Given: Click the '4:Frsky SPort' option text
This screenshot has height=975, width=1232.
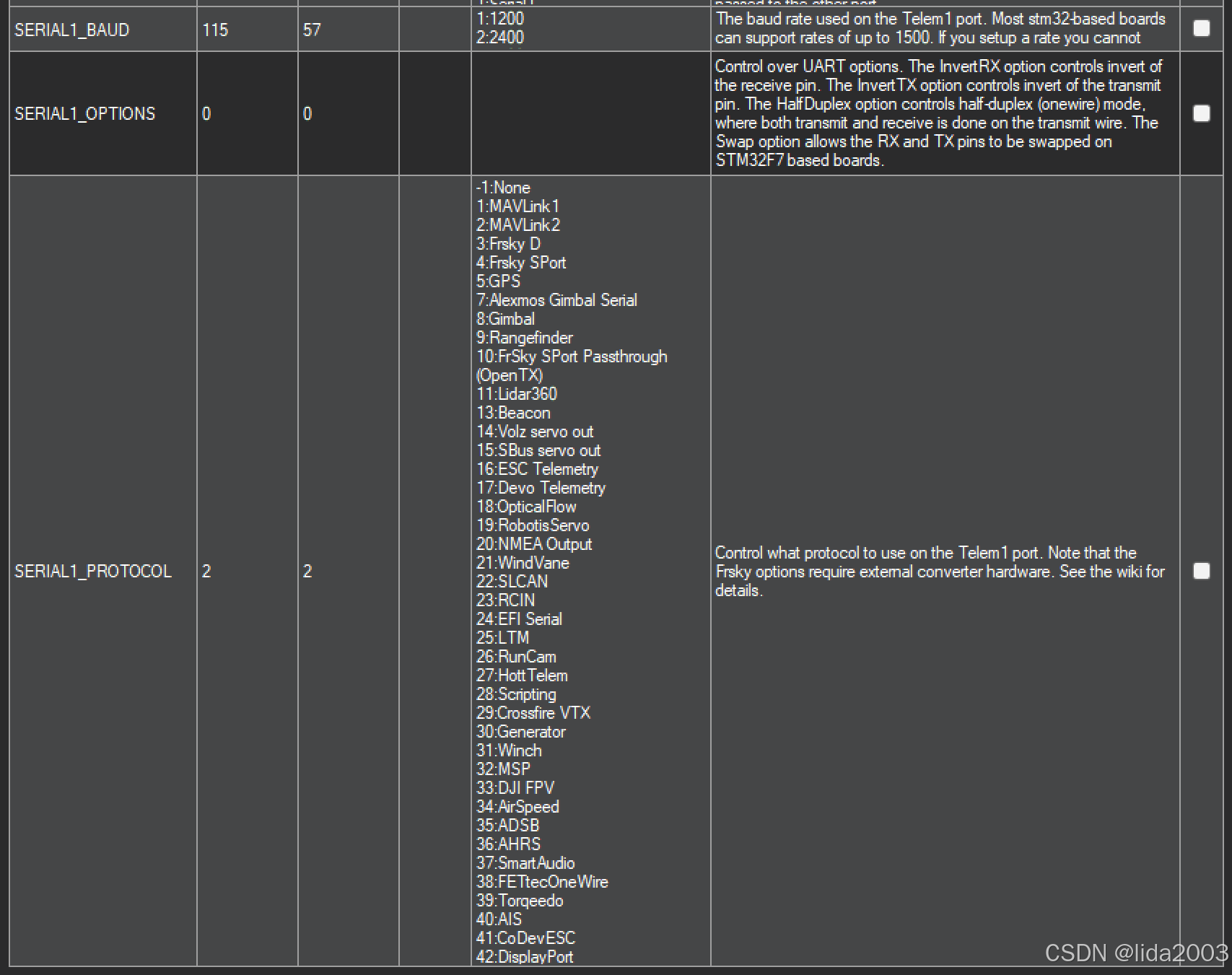Looking at the screenshot, I should click(x=521, y=263).
